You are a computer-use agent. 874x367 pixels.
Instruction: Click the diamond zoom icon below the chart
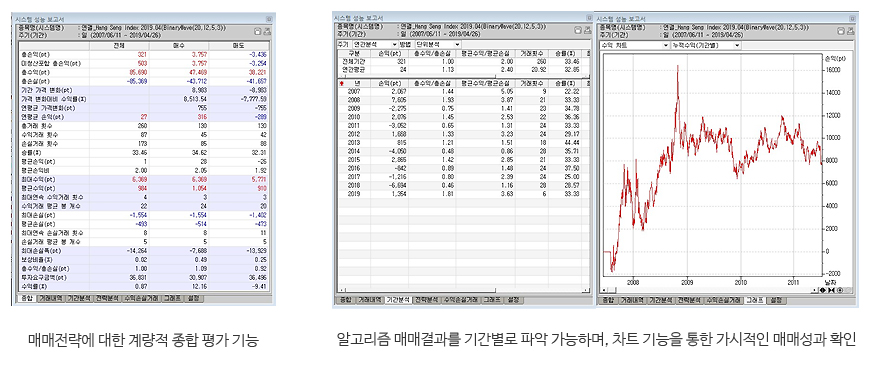823,290
